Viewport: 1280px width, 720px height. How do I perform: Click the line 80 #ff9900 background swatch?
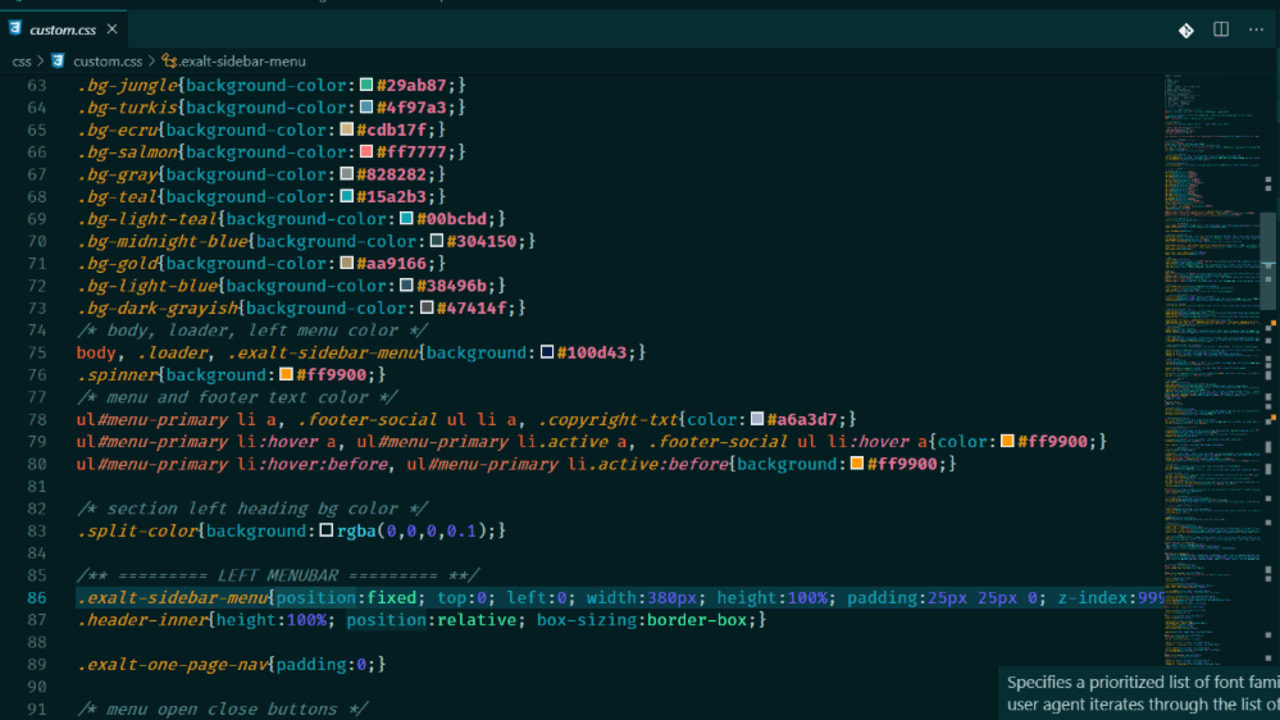point(856,464)
